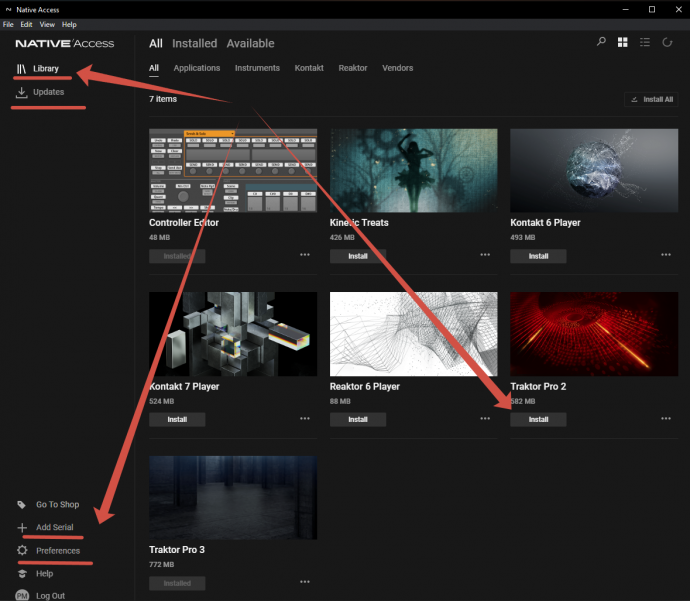The width and height of the screenshot is (690, 601).
Task: Open the View menu
Action: click(47, 25)
